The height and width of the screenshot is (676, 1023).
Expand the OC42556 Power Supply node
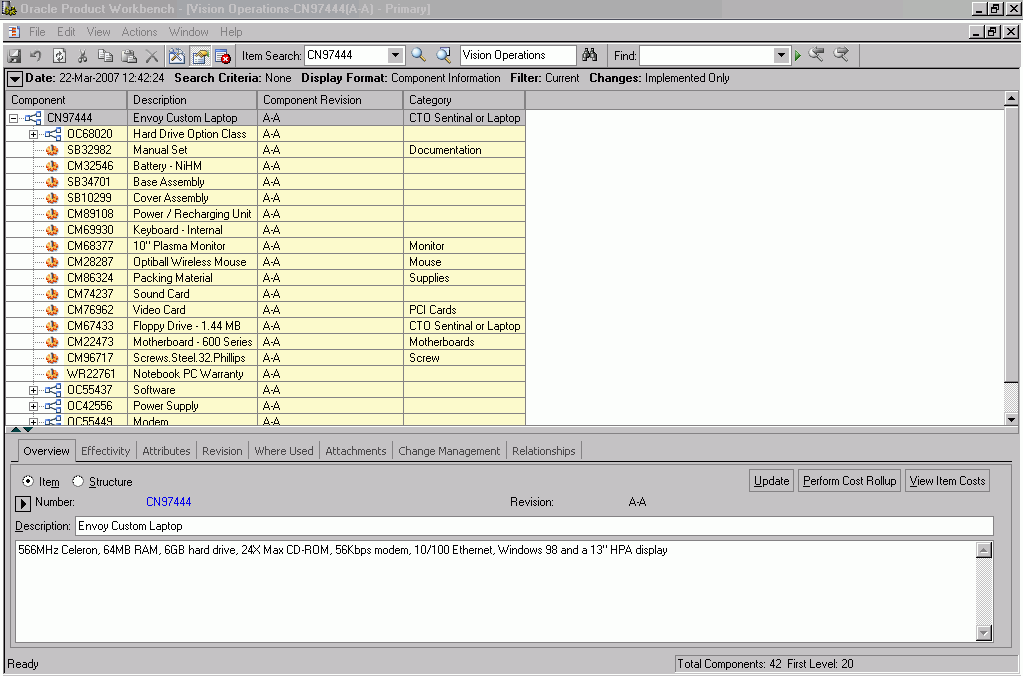tap(33, 406)
